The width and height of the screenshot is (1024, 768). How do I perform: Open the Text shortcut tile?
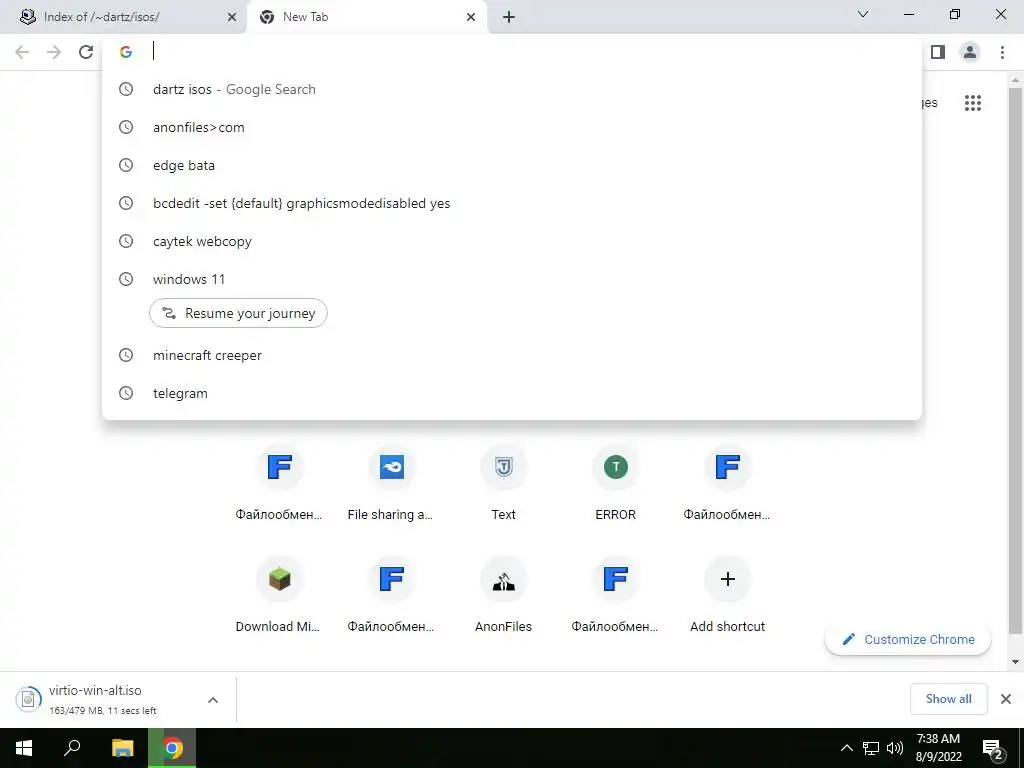point(504,485)
